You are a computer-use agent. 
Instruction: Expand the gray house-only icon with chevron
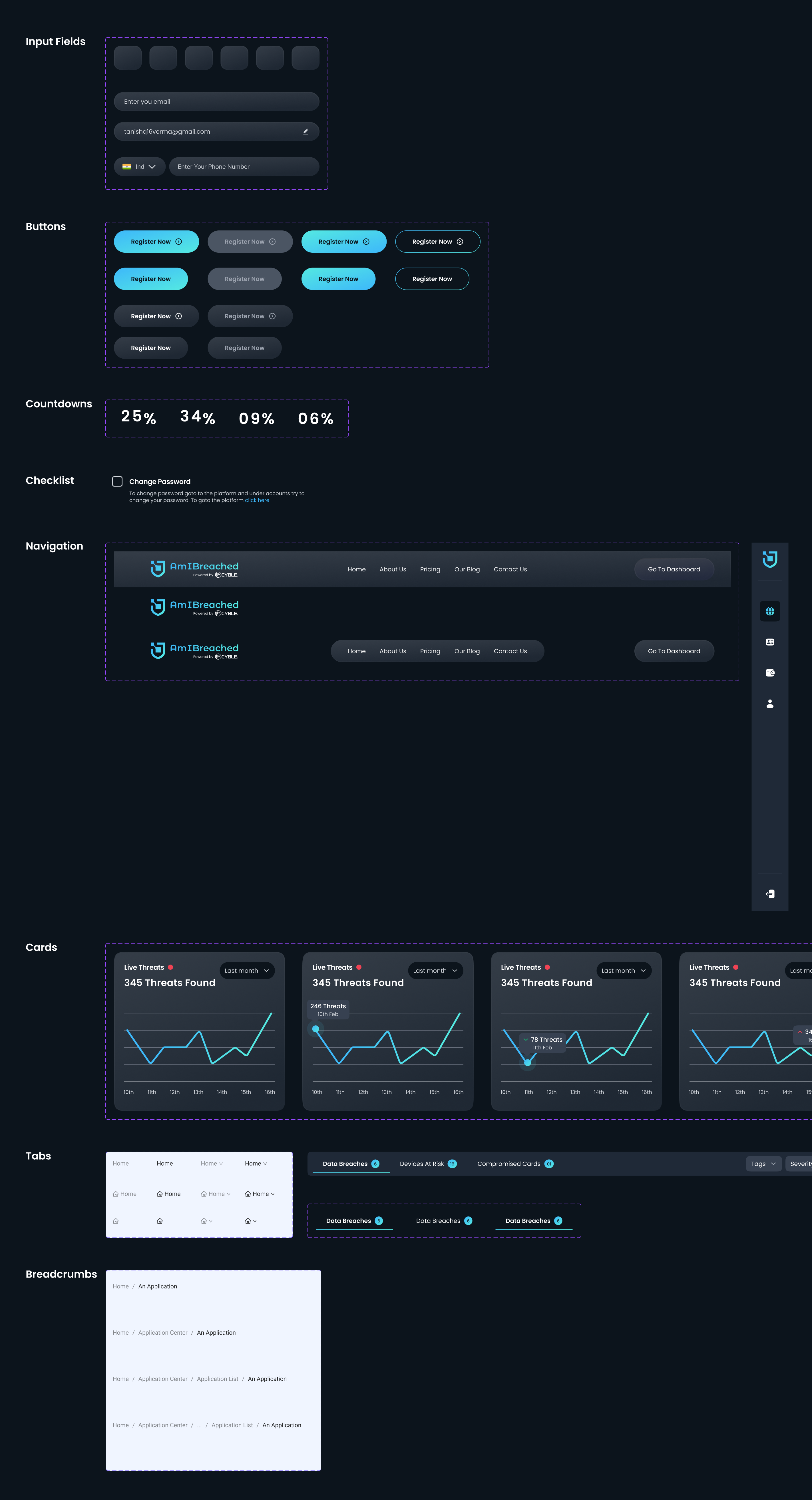[207, 1221]
